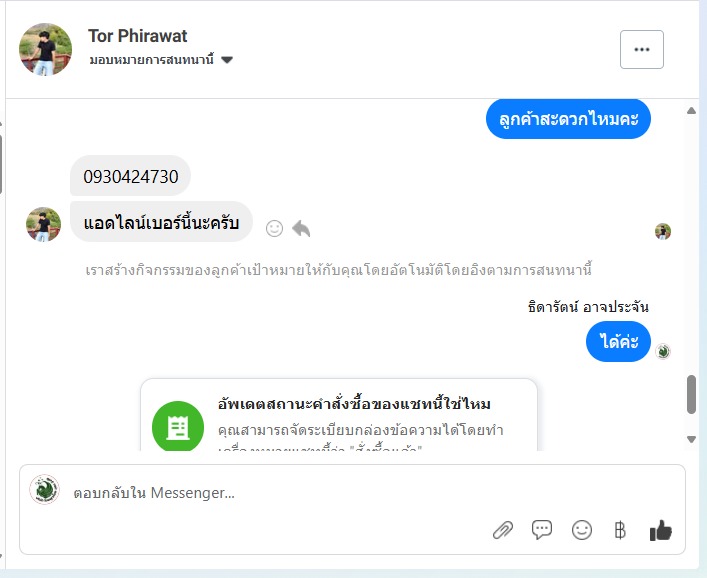
Task: Click the small seen-receipt avatar
Action: 663,232
